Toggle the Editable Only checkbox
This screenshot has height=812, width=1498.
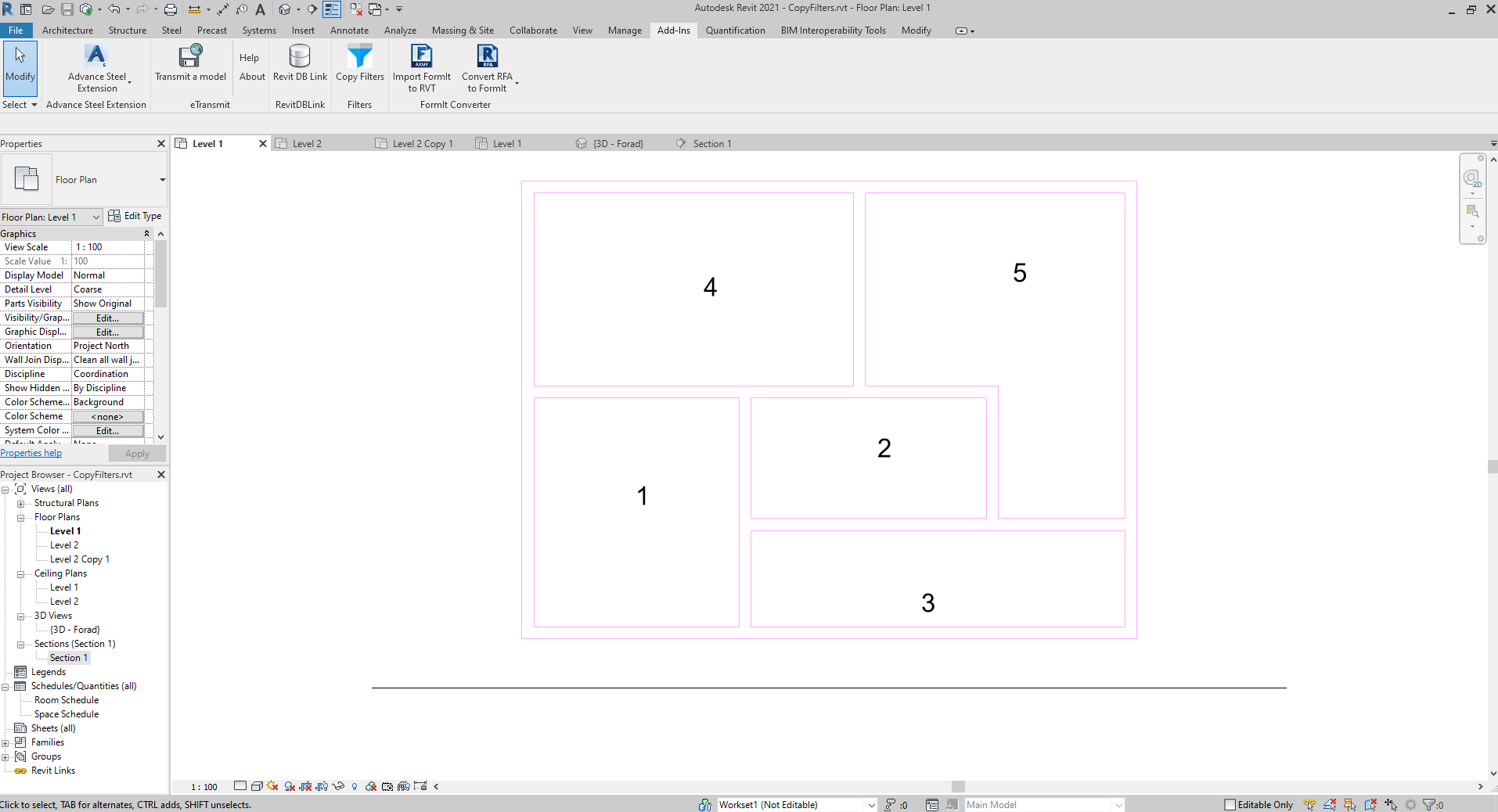pyautogui.click(x=1230, y=804)
